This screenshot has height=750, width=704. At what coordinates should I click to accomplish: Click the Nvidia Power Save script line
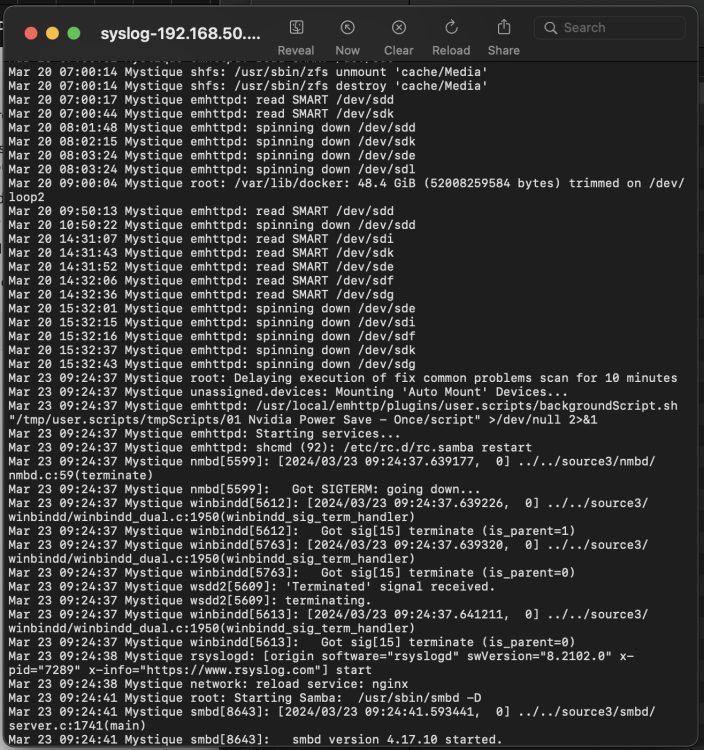303,419
